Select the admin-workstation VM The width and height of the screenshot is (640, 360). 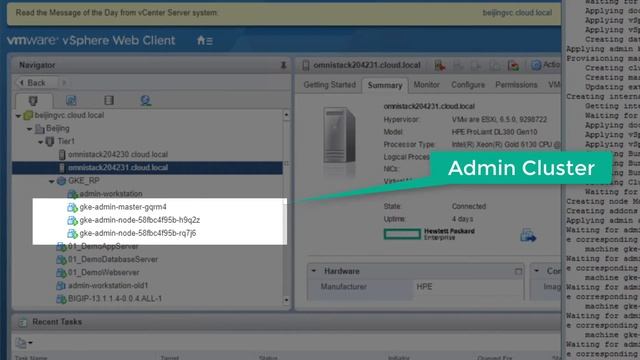(111, 194)
